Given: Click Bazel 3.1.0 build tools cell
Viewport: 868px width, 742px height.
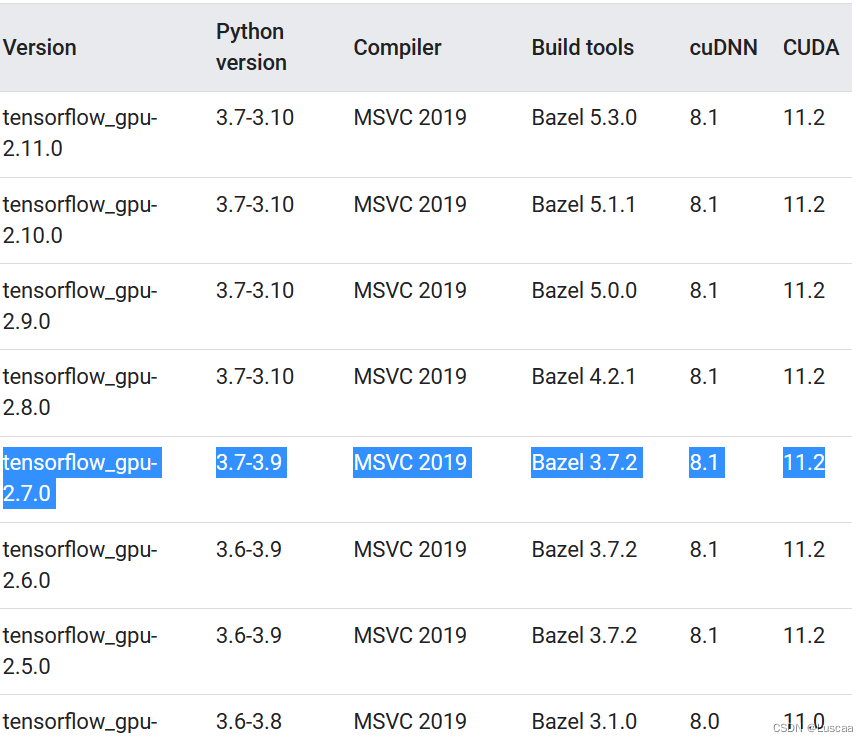Looking at the screenshot, I should 584,721.
